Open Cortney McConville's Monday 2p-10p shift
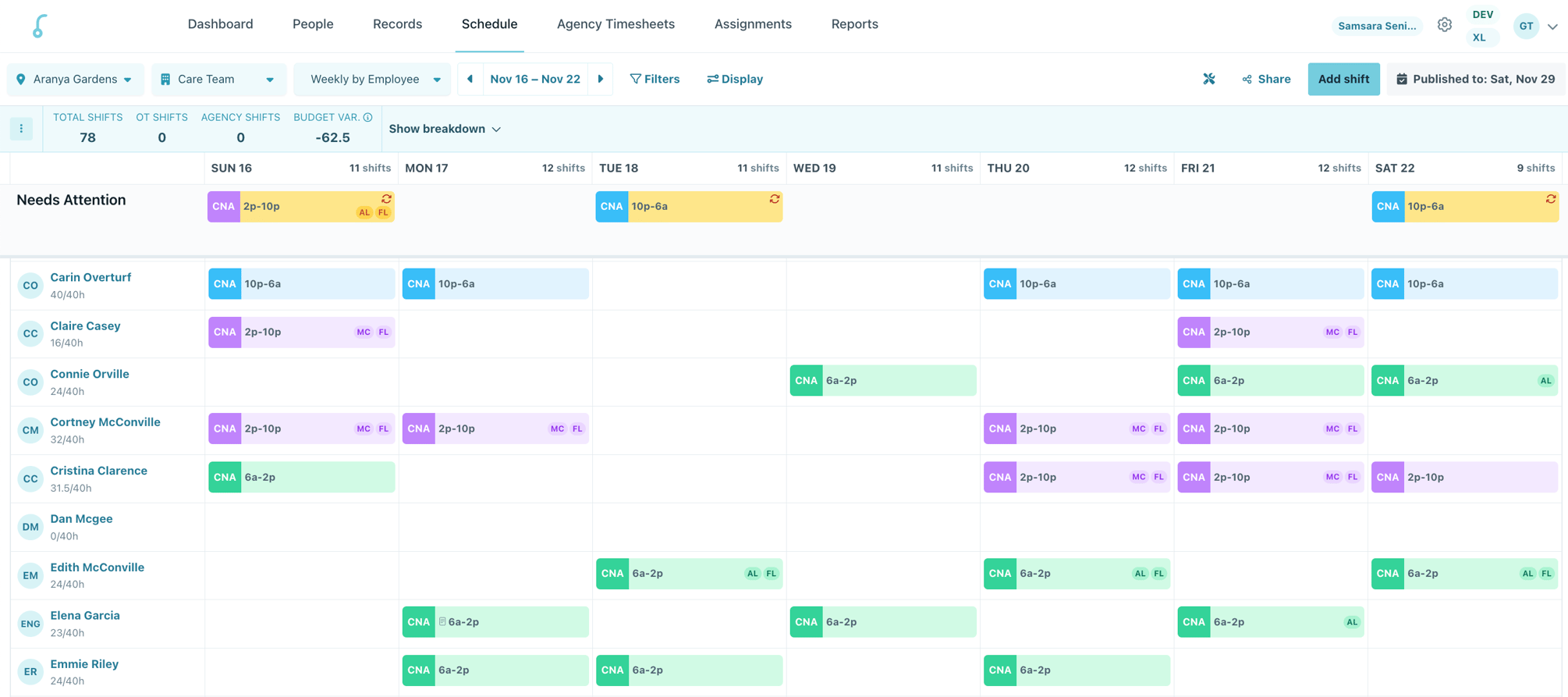This screenshot has width=1568, height=697. click(x=495, y=429)
